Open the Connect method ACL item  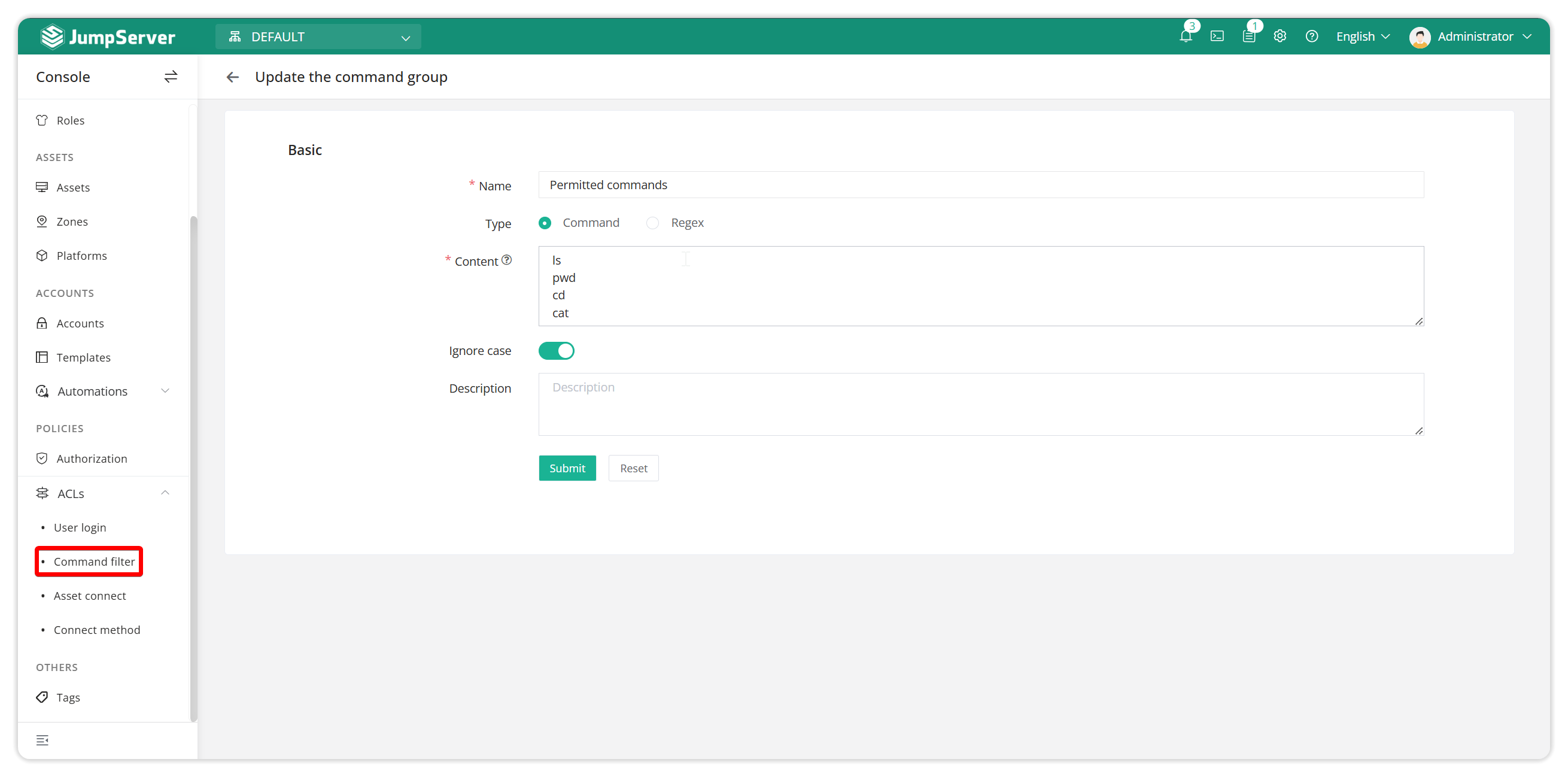pos(97,629)
